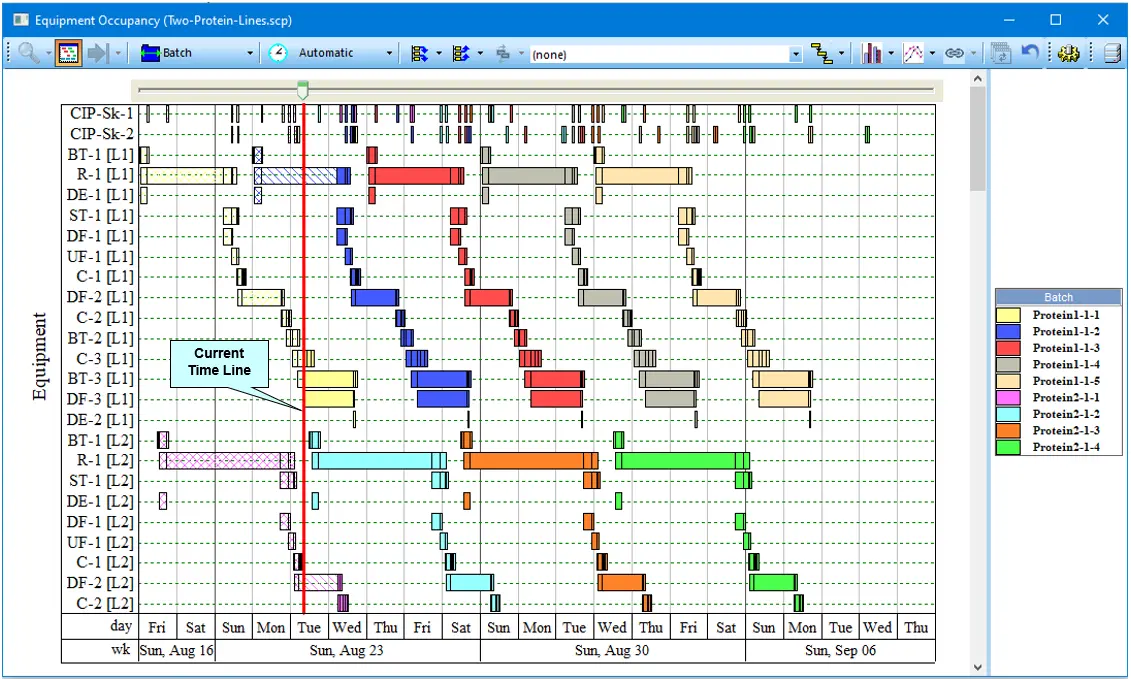Click the clock icon beside Automatic
This screenshot has height=679, width=1131.
278,53
